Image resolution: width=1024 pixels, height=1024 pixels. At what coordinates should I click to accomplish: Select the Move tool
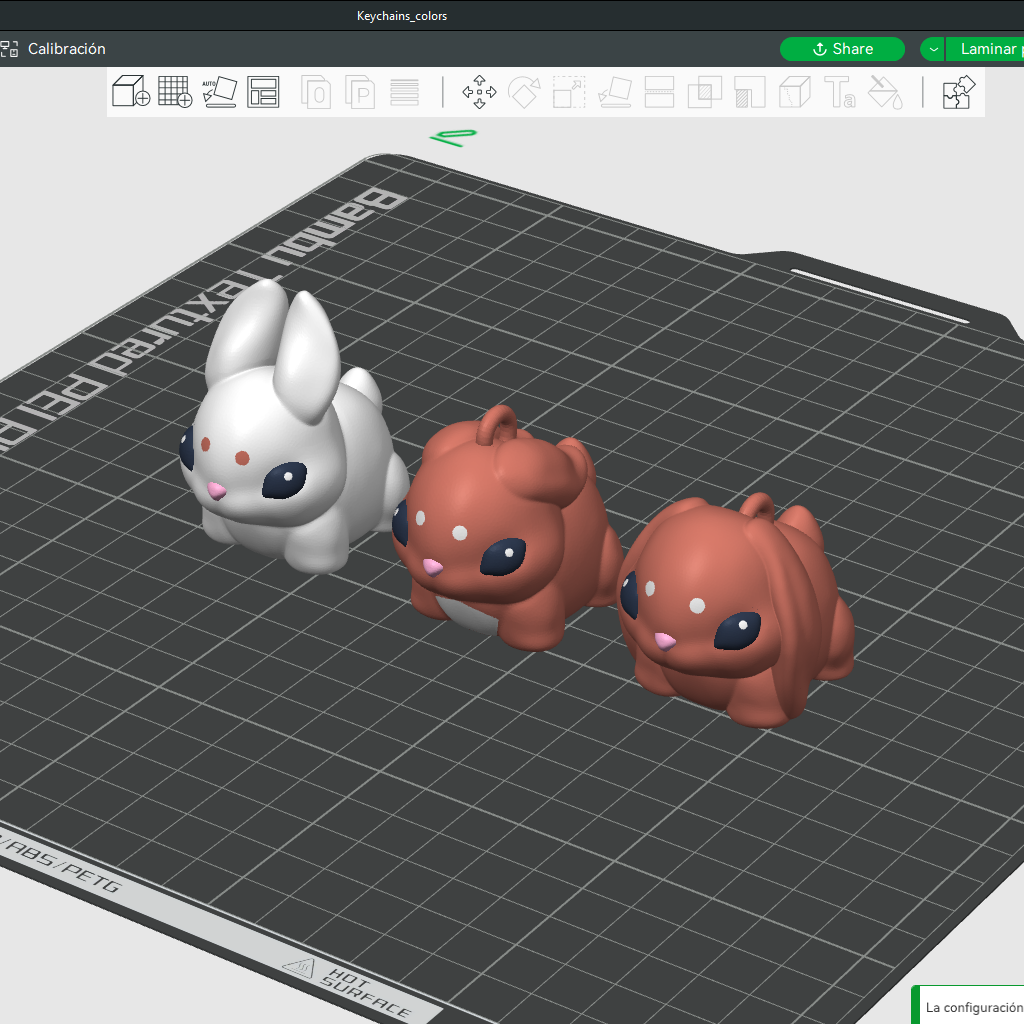[x=479, y=92]
